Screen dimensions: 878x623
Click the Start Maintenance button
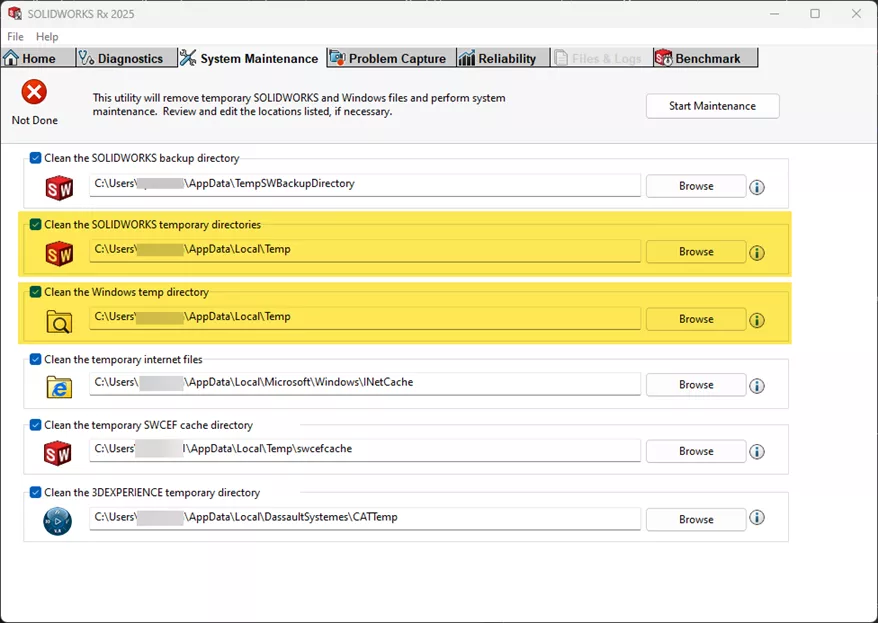[x=712, y=105]
